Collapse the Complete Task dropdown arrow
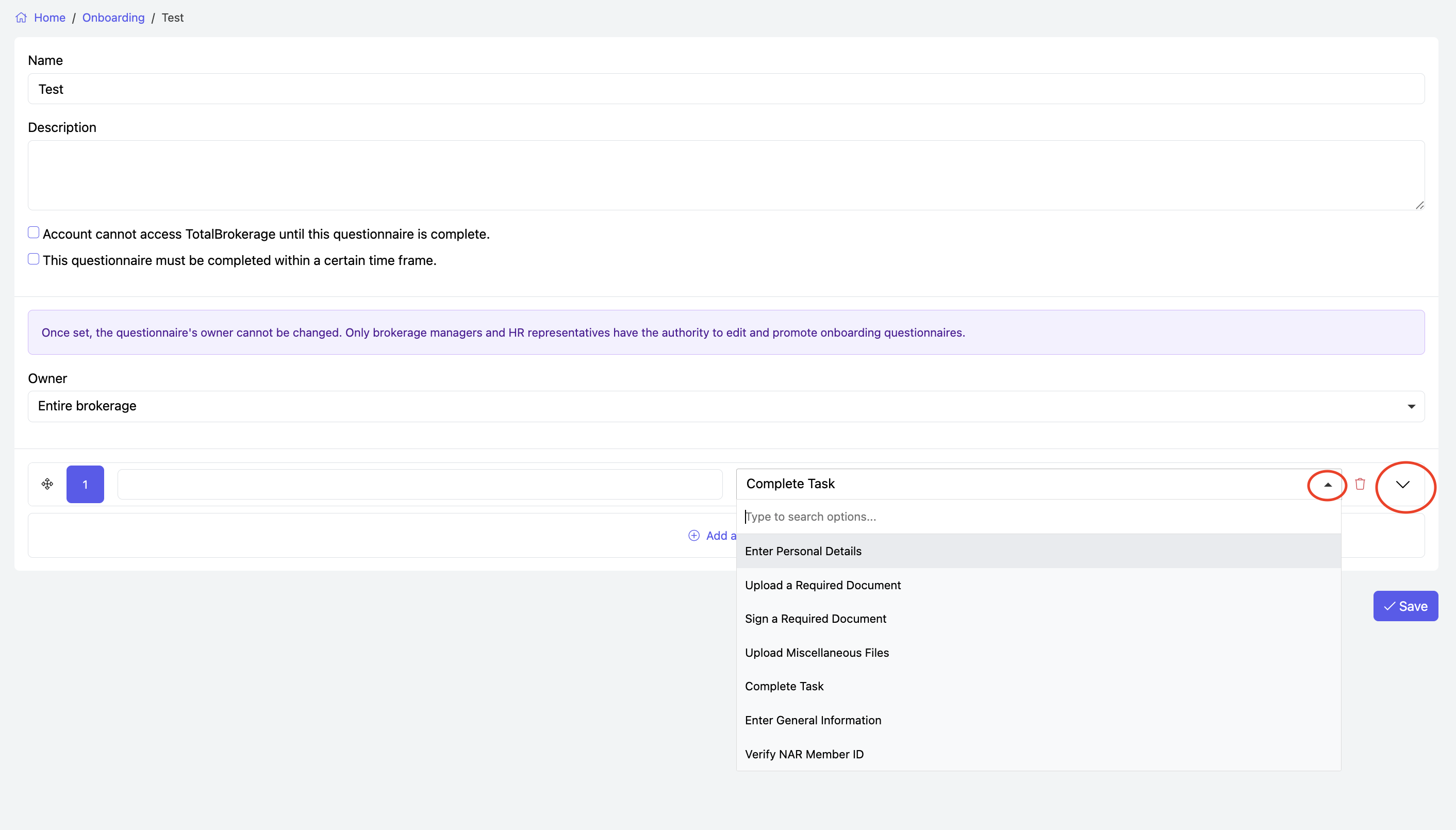The height and width of the screenshot is (830, 1456). coord(1327,485)
